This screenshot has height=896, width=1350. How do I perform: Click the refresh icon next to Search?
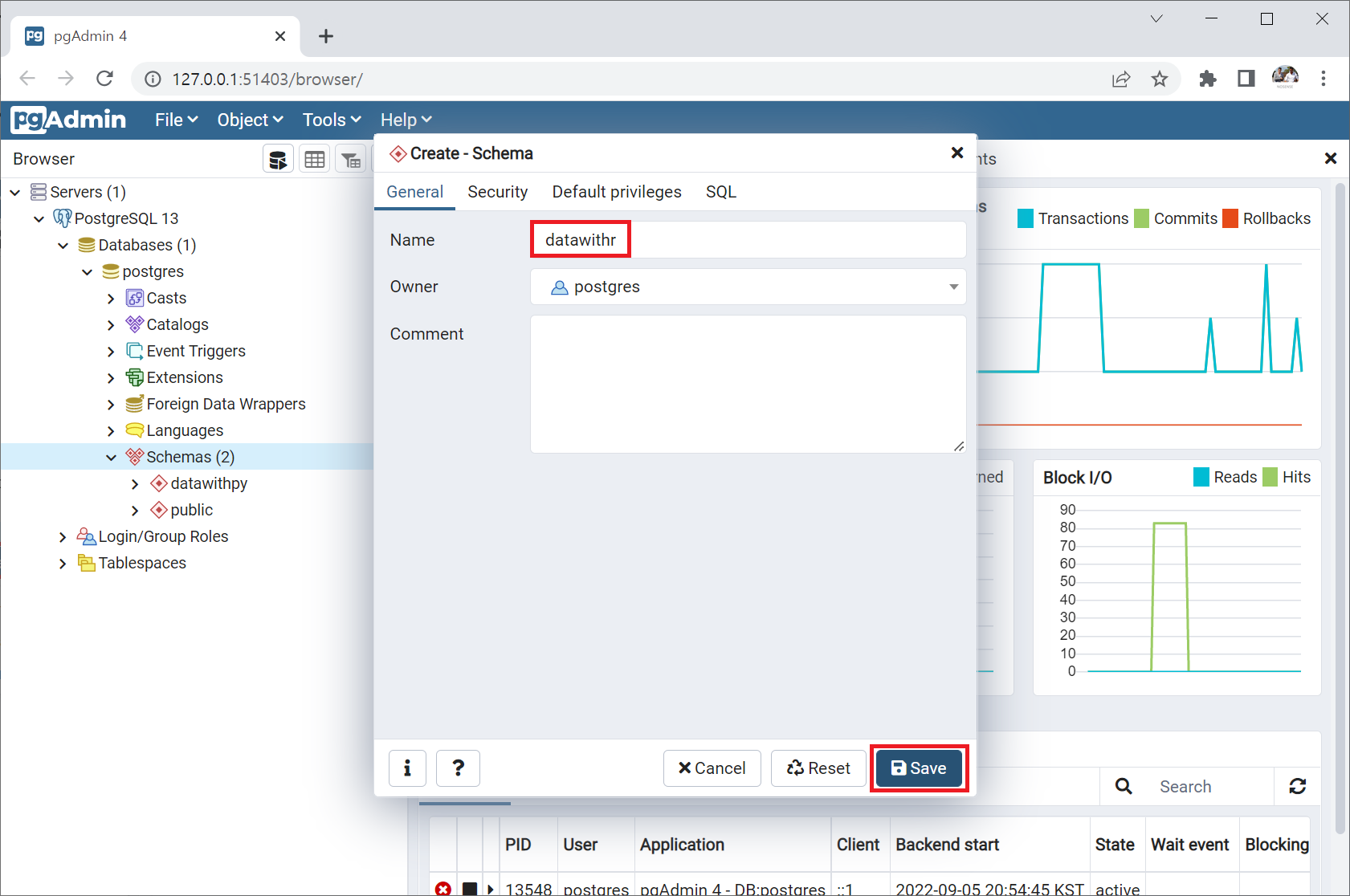[x=1298, y=786]
